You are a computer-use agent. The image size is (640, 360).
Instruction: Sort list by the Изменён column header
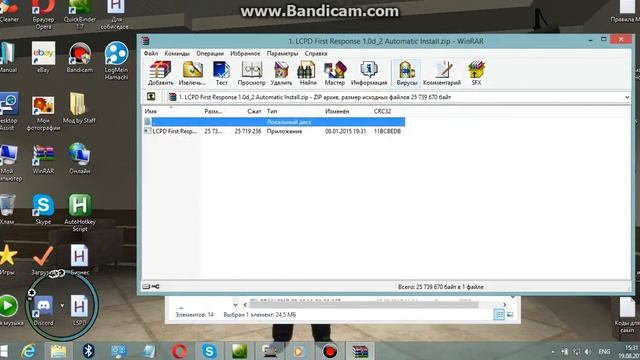(x=337, y=111)
